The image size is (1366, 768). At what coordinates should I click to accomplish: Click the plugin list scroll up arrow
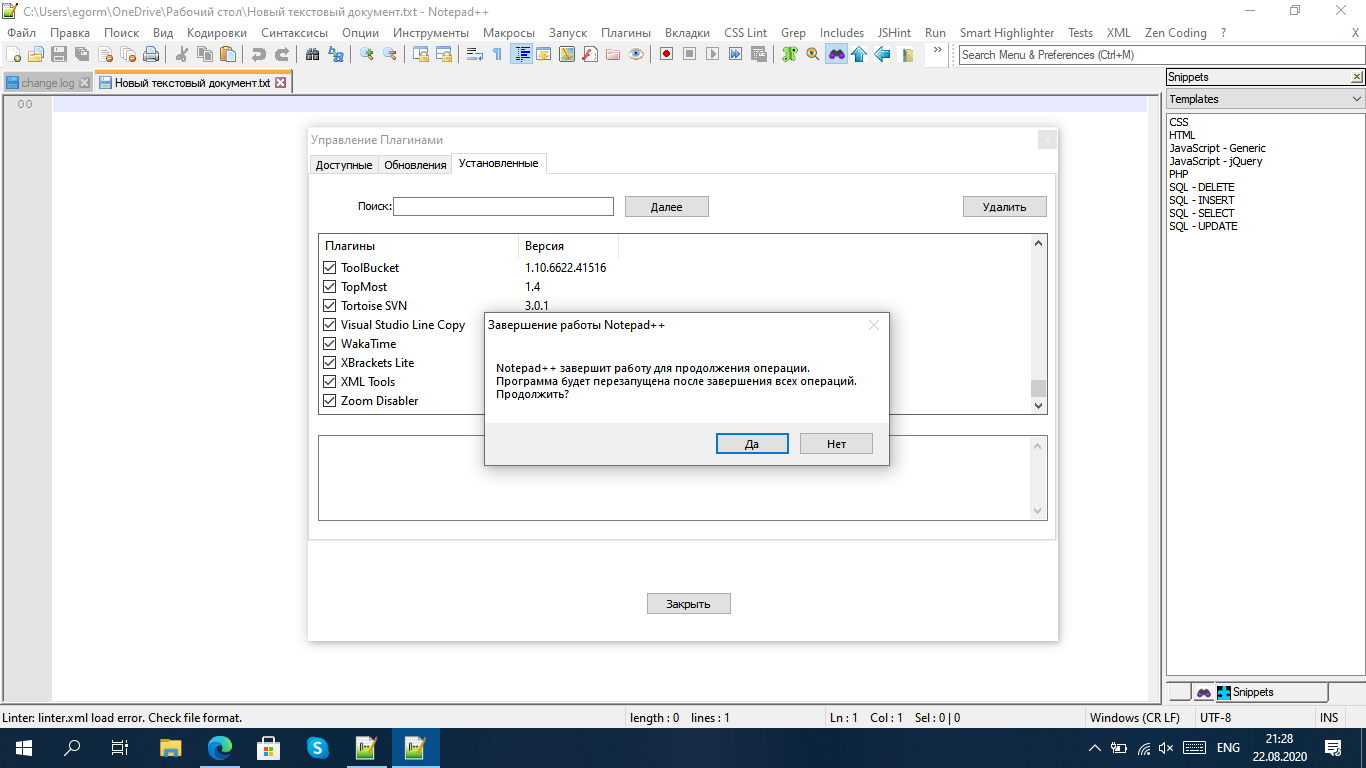click(x=1038, y=243)
